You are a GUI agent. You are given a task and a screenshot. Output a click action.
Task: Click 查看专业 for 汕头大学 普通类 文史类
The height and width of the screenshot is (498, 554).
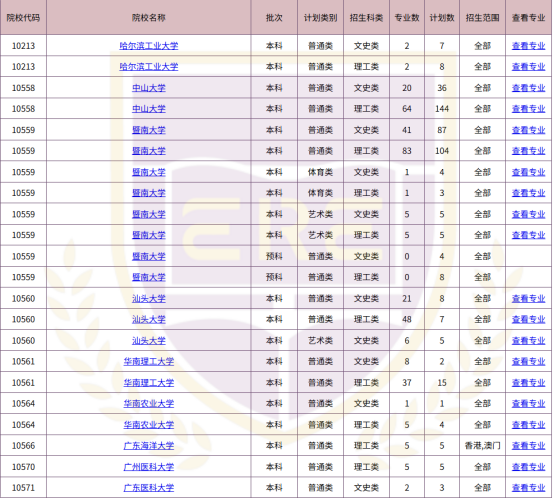[529, 298]
